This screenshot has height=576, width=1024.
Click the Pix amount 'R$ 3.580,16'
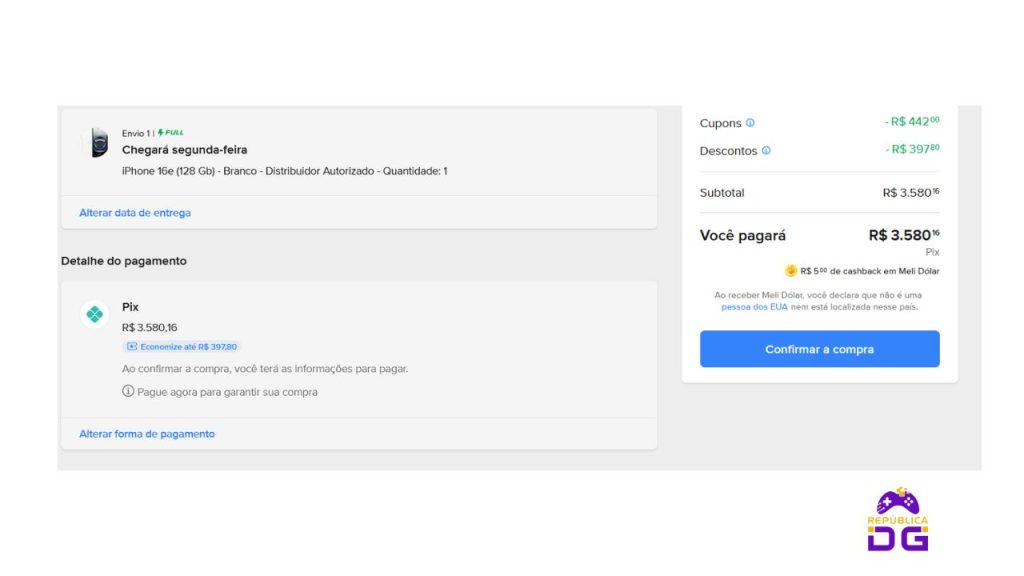tap(150, 327)
